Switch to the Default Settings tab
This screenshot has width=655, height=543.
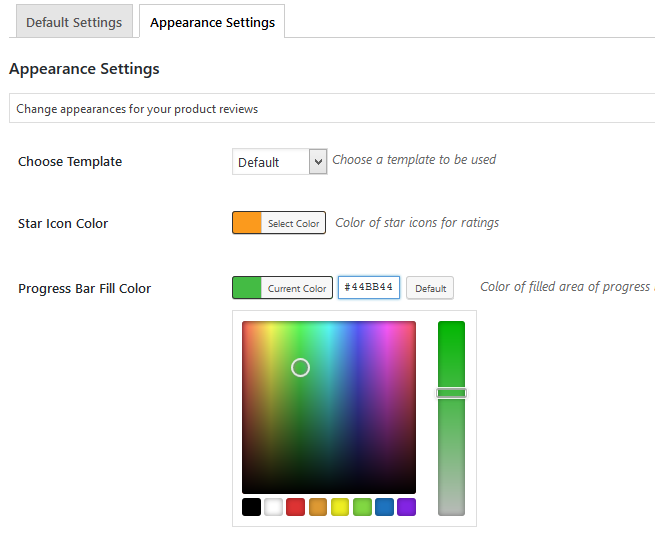(x=74, y=22)
